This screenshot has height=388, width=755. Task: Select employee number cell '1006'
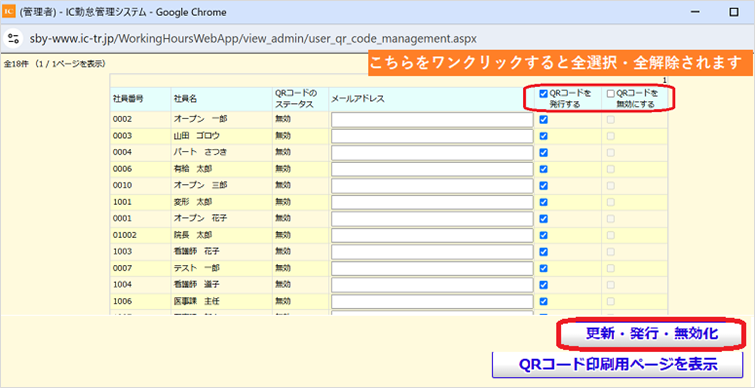pos(122,301)
